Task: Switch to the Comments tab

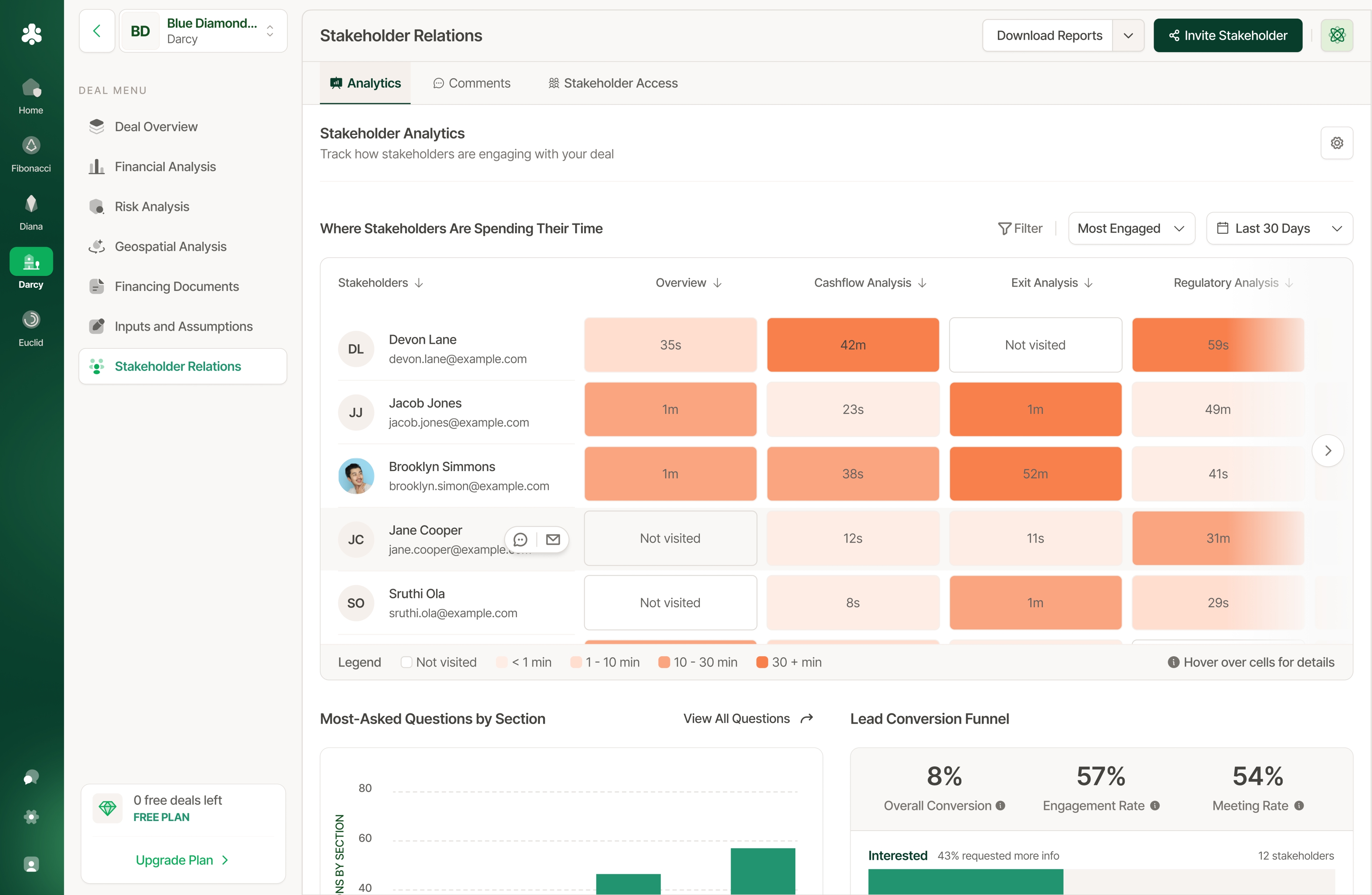Action: click(x=472, y=84)
